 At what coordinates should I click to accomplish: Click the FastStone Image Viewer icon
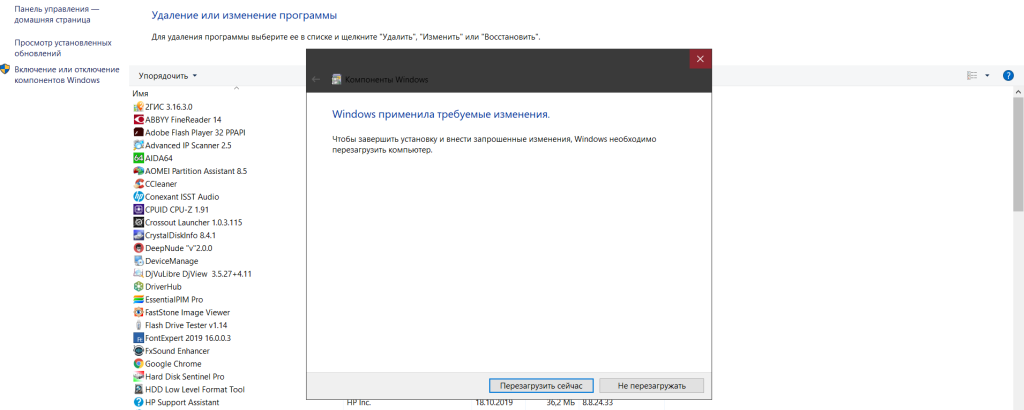pyautogui.click(x=138, y=312)
